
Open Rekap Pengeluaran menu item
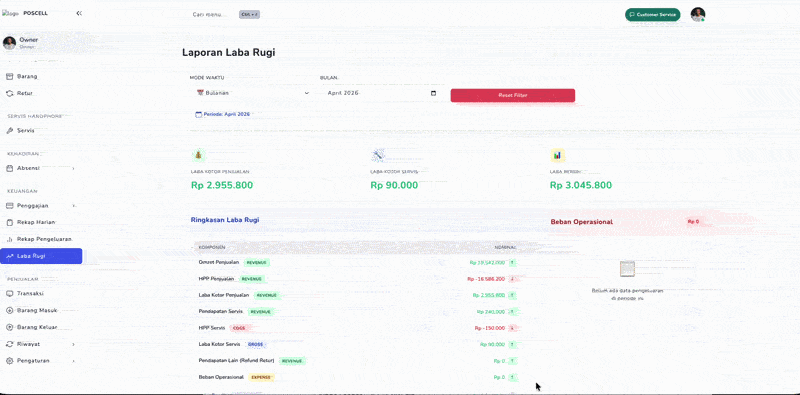click(x=41, y=239)
